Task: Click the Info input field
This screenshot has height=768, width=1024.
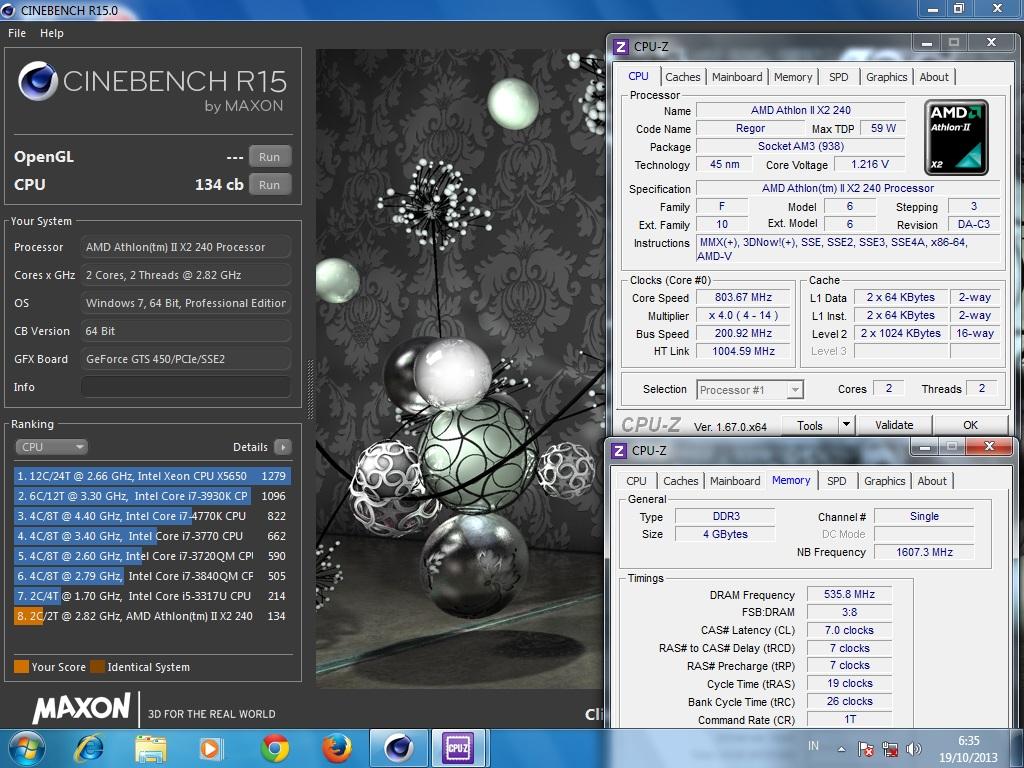Action: (186, 387)
